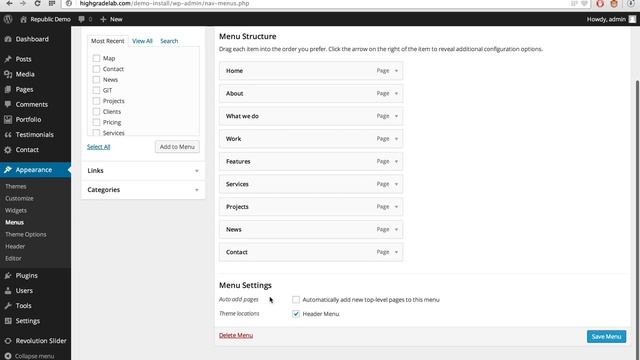Click the Add to Menu button
The image size is (640, 360).
click(177, 147)
